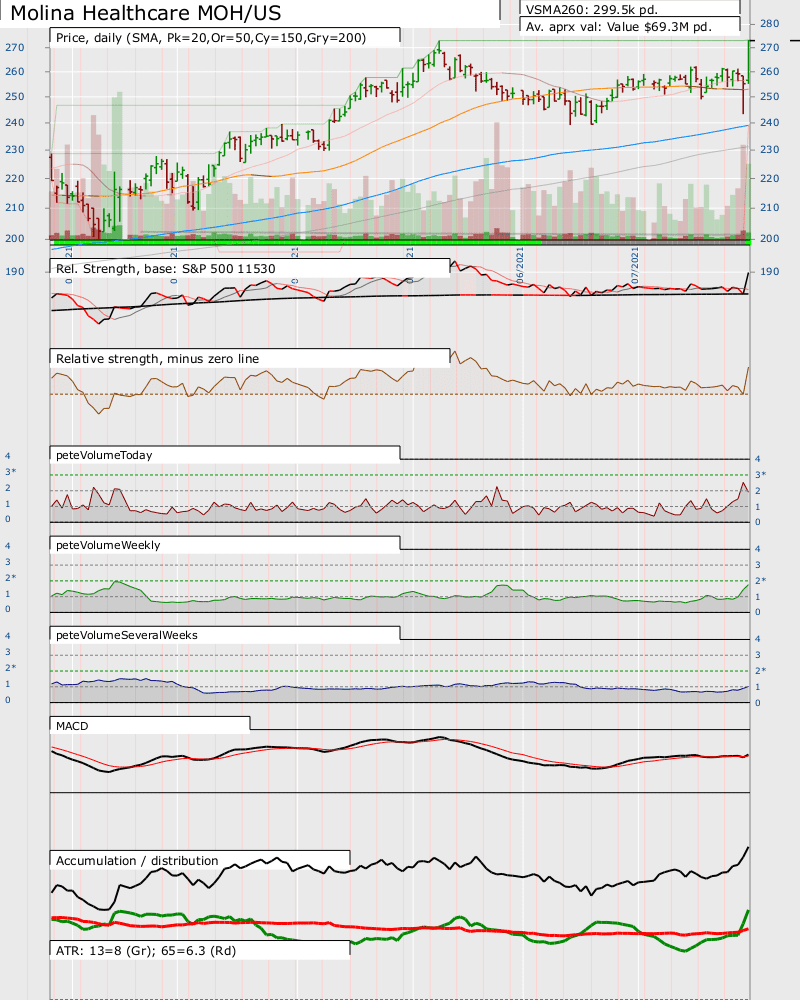Screen dimensions: 800x1000
Task: Click the 3* level label on peteVolumeToday right axis
Action: (760, 474)
